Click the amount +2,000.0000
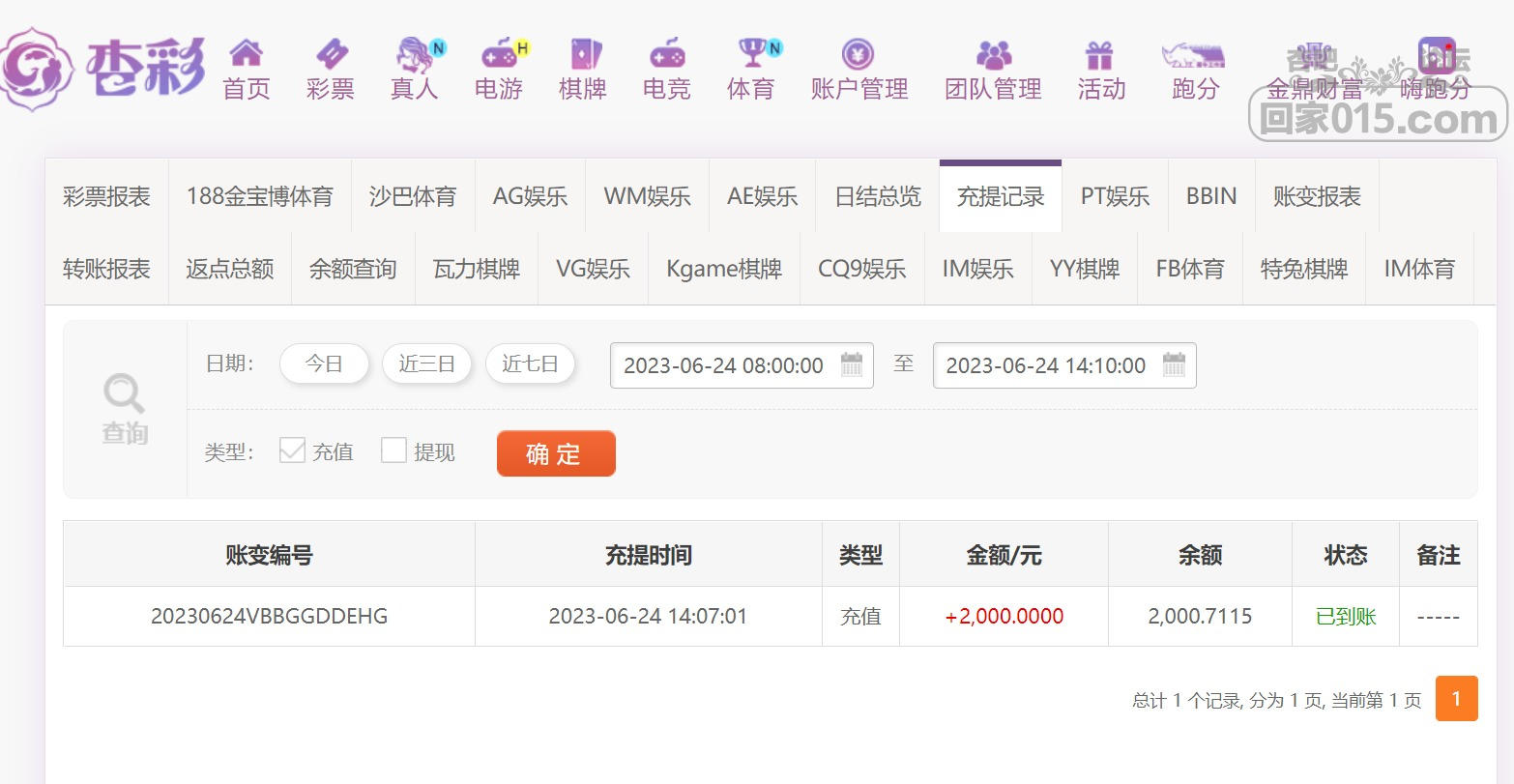The height and width of the screenshot is (784, 1514). 1004,616
